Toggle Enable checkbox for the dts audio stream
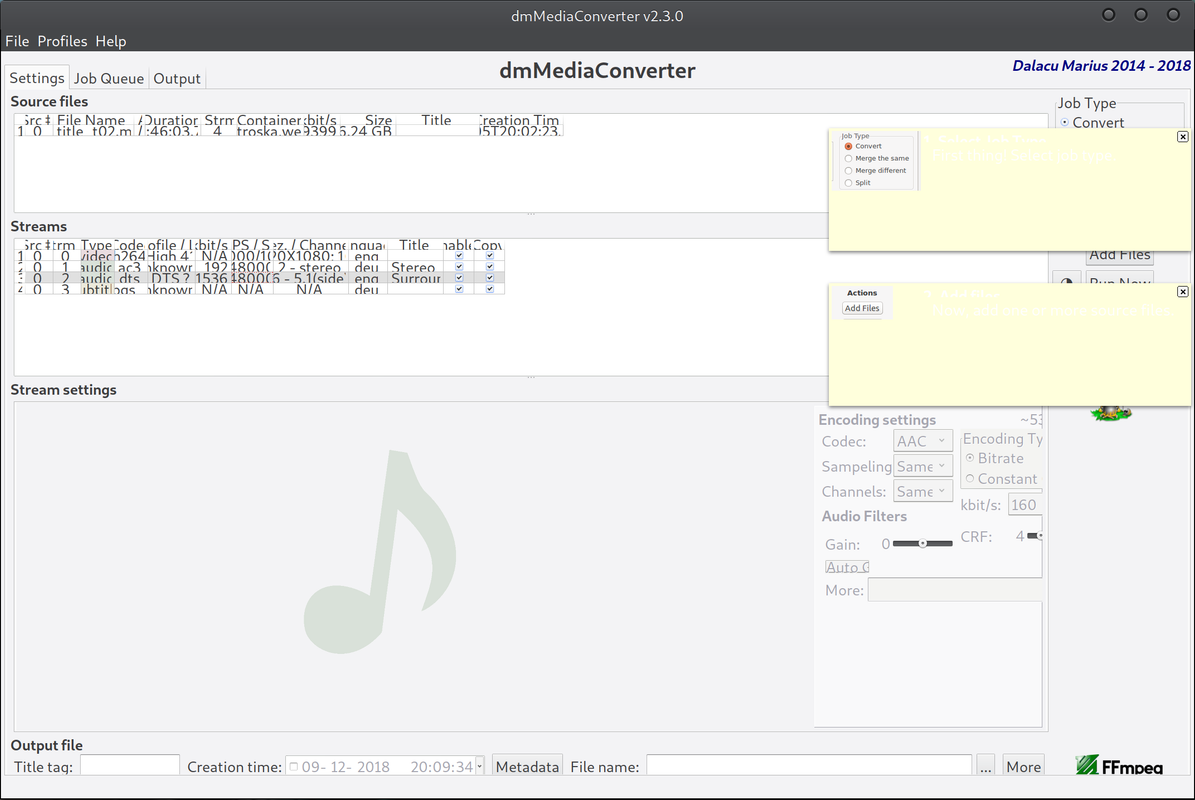Image resolution: width=1195 pixels, height=800 pixels. click(459, 278)
